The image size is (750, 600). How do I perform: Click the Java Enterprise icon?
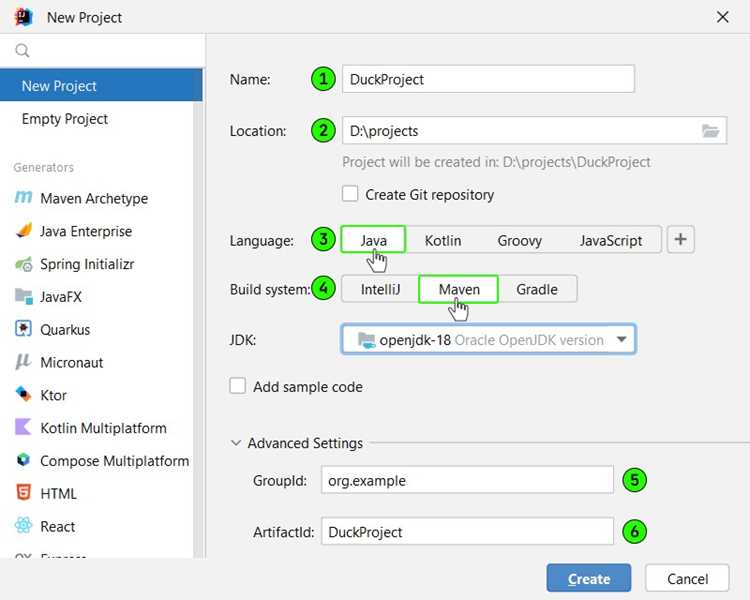(x=23, y=231)
